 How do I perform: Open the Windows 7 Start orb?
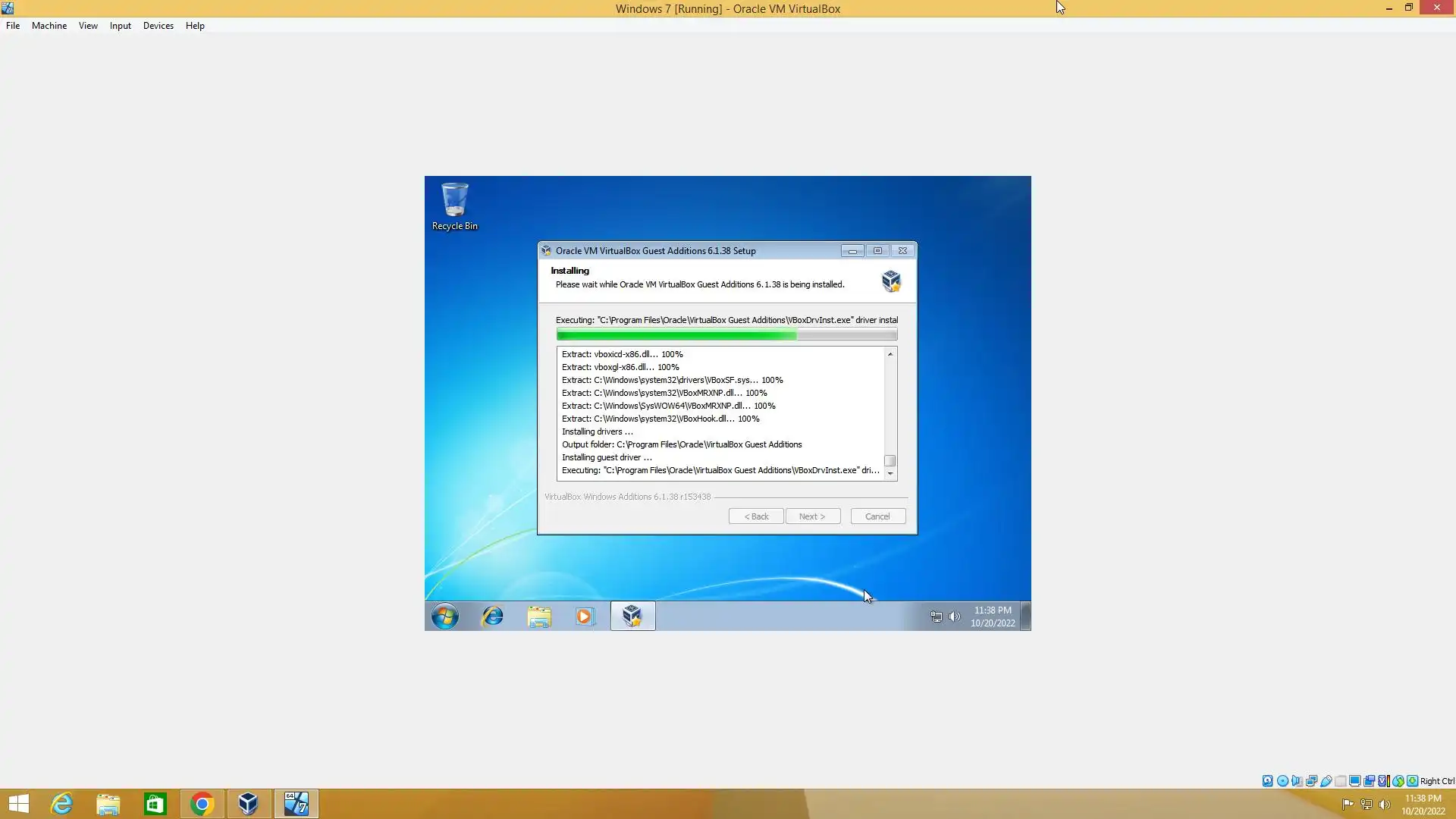point(445,617)
